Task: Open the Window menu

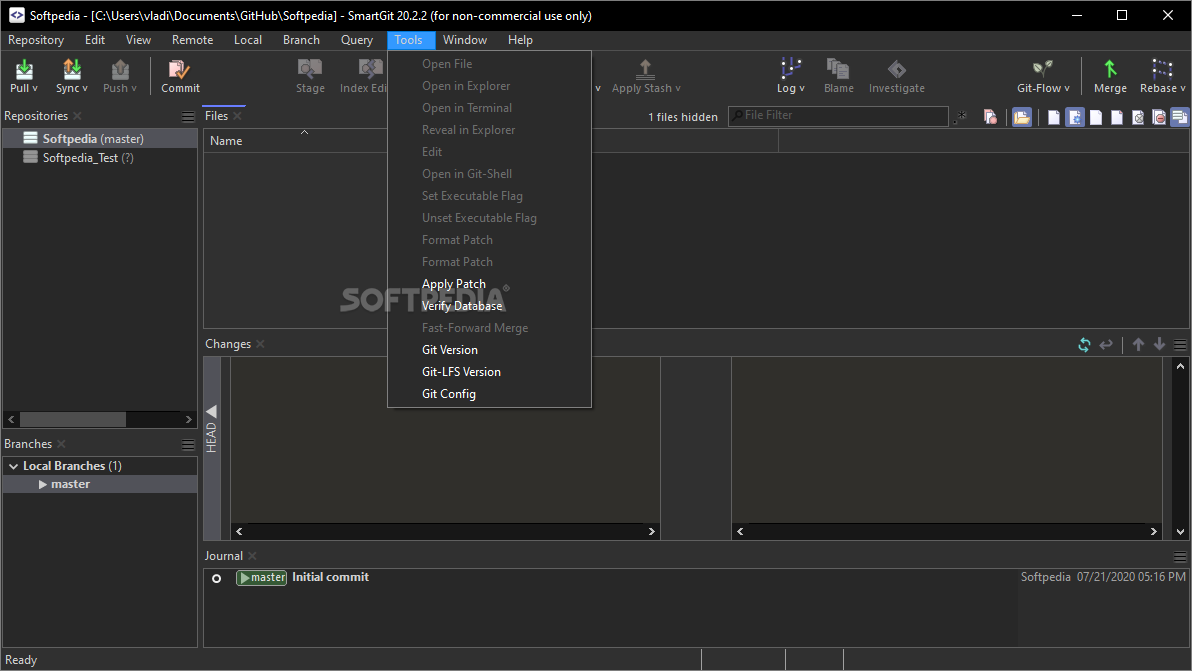Action: (464, 40)
